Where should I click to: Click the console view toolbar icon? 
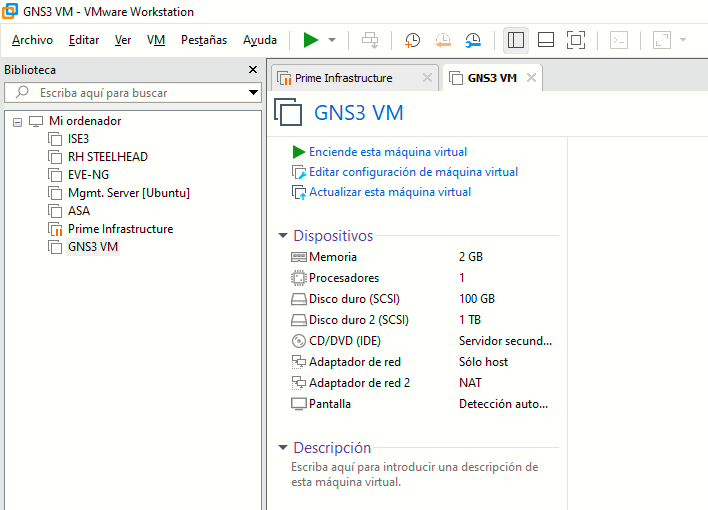(x=619, y=40)
